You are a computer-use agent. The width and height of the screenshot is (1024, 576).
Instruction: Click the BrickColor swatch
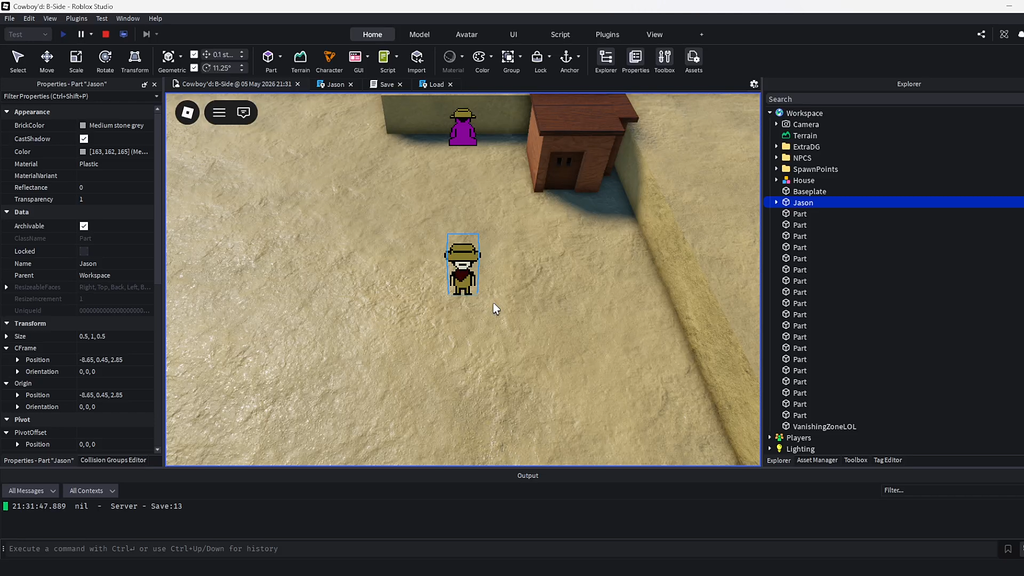[x=83, y=125]
